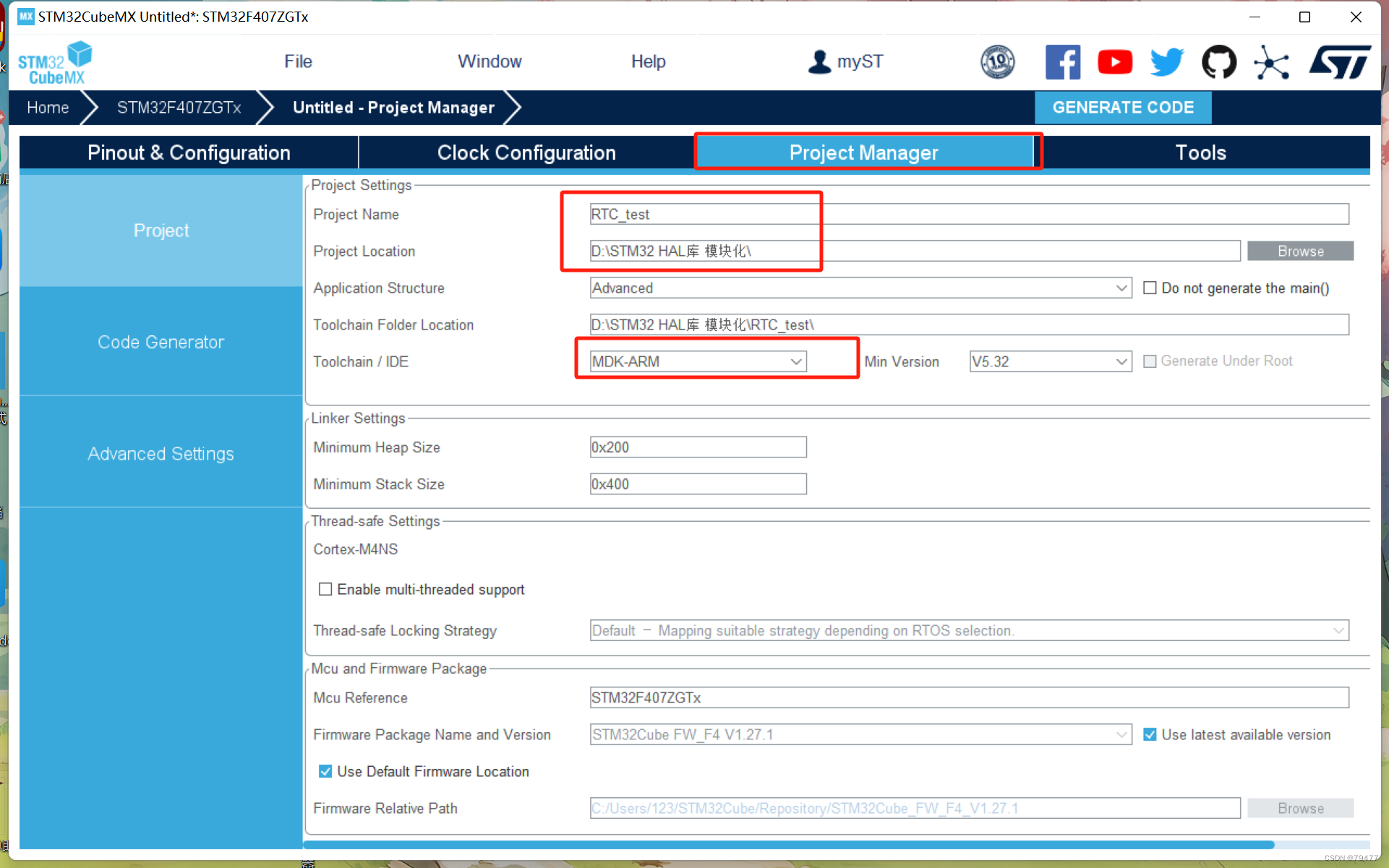Viewport: 1389px width, 868px height.
Task: Switch to Clock Configuration tab
Action: pos(526,152)
